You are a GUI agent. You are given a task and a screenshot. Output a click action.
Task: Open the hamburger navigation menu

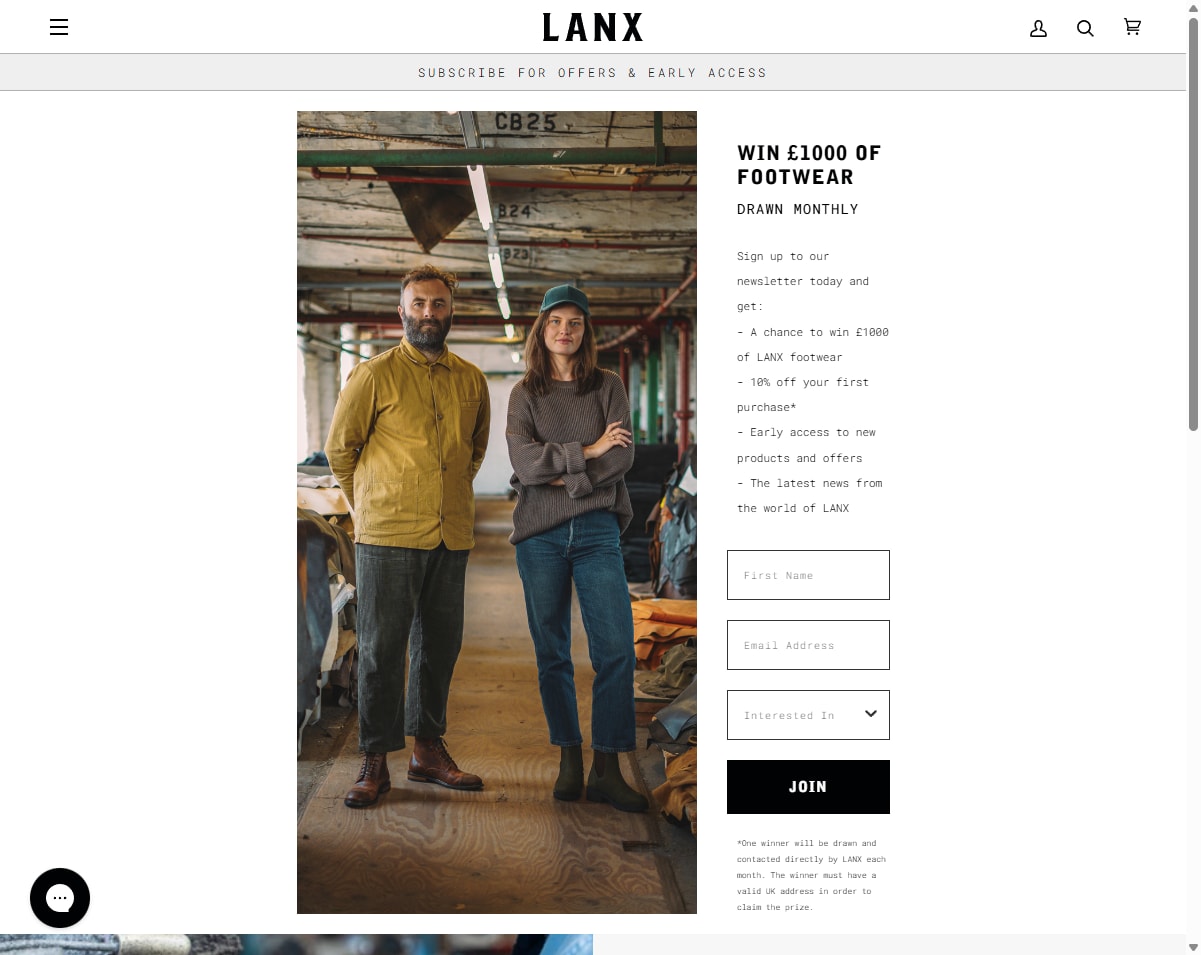coord(59,27)
